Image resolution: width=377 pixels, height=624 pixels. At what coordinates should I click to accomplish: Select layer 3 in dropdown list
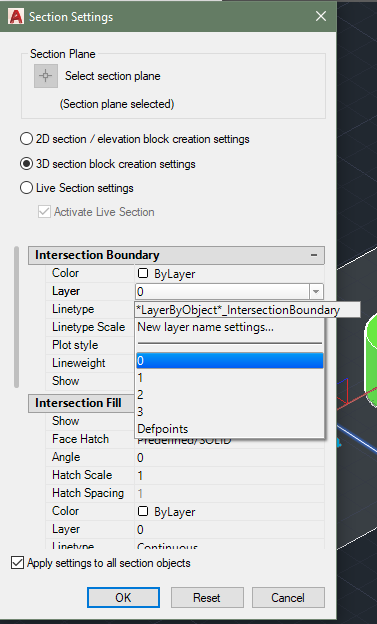(x=230, y=411)
